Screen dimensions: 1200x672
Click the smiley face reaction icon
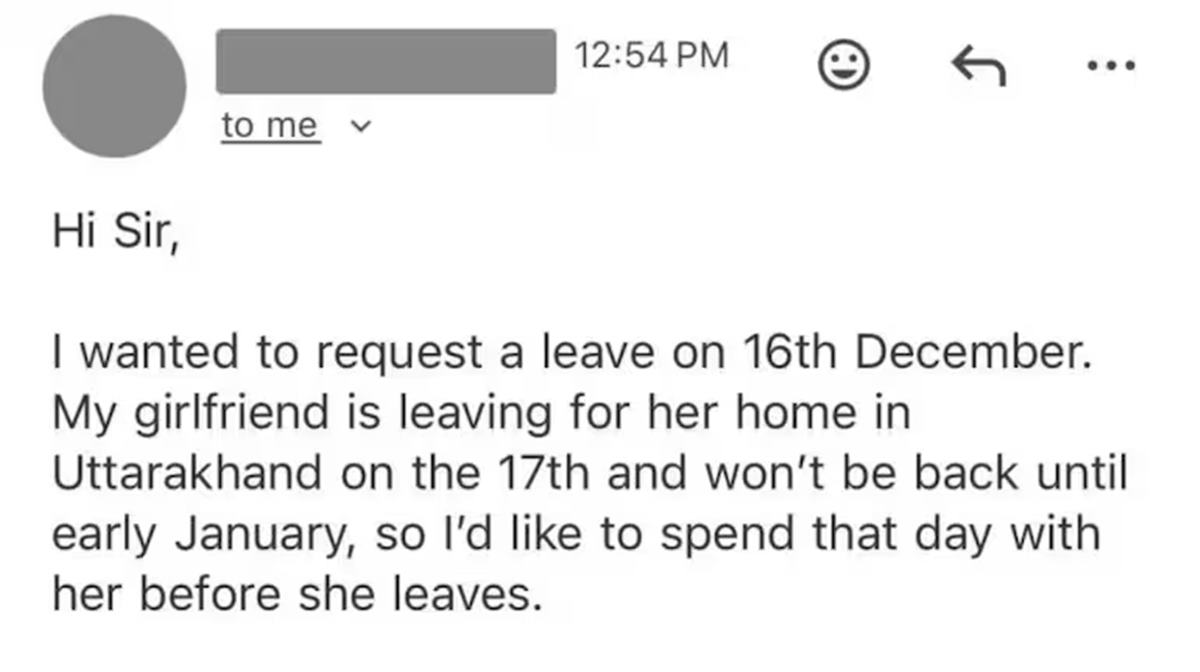(843, 64)
